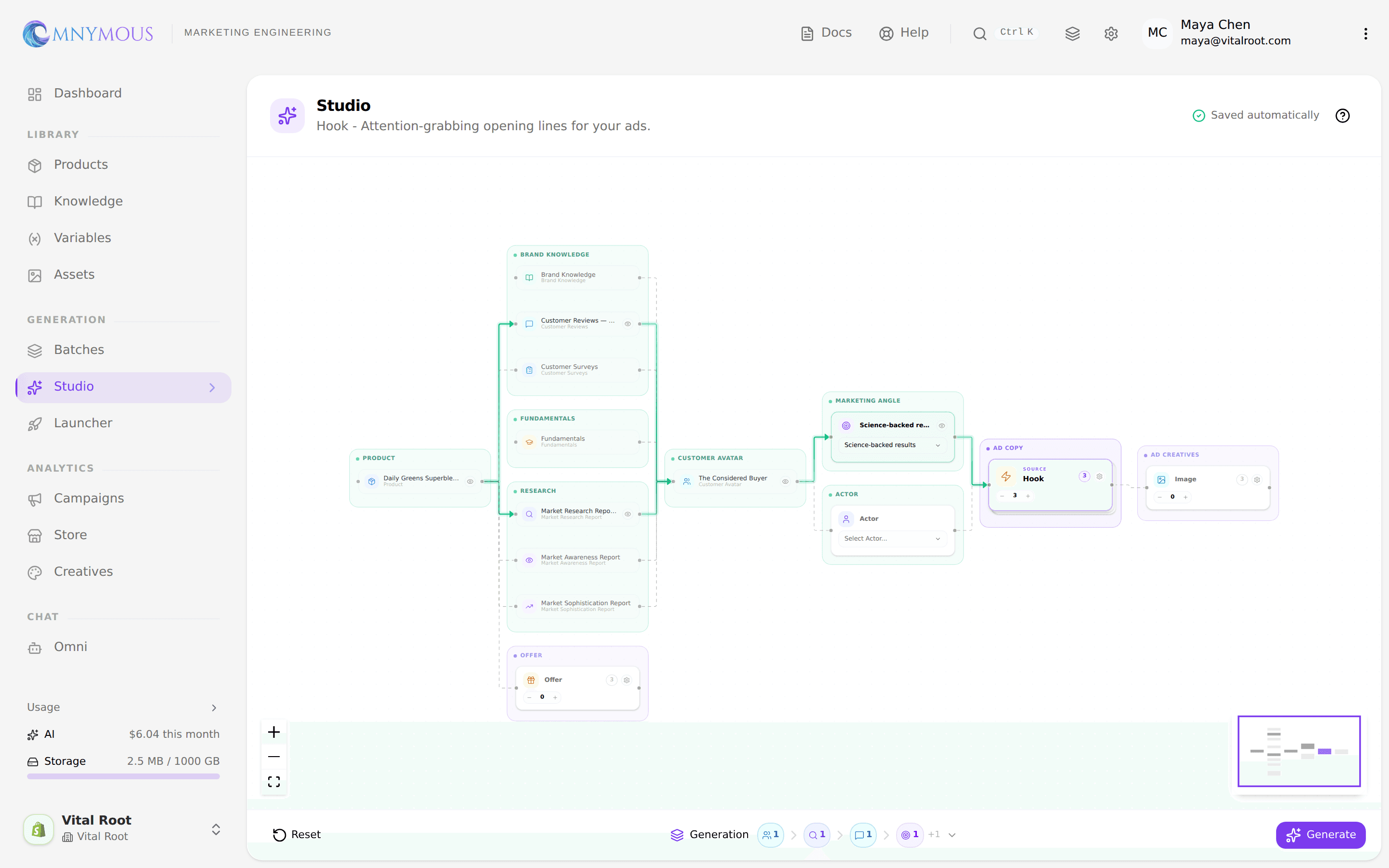Open the stacked layers icon in header
Screen dimensions: 1389x868
point(1072,33)
